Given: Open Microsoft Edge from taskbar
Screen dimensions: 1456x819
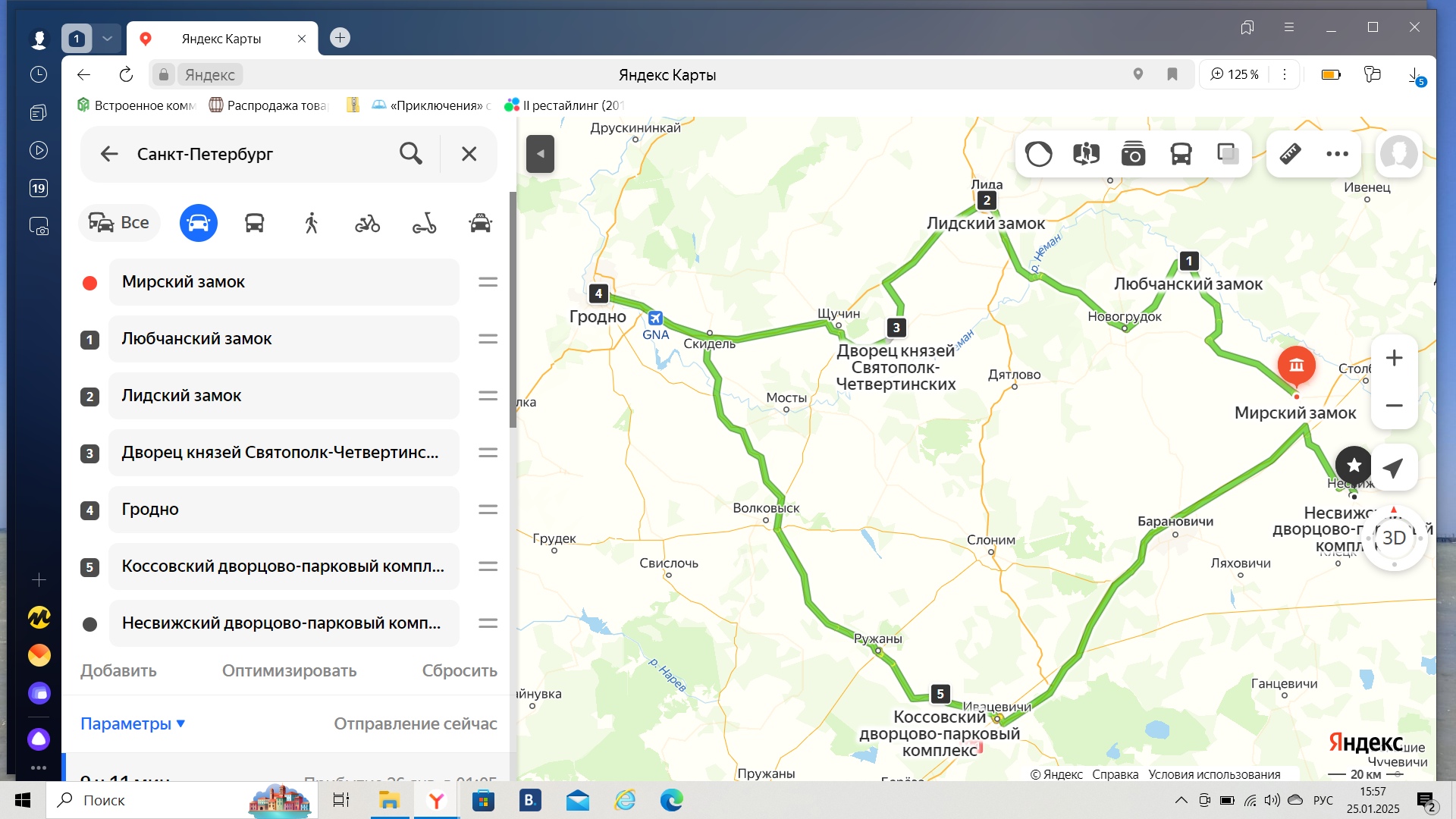Looking at the screenshot, I should tap(671, 800).
